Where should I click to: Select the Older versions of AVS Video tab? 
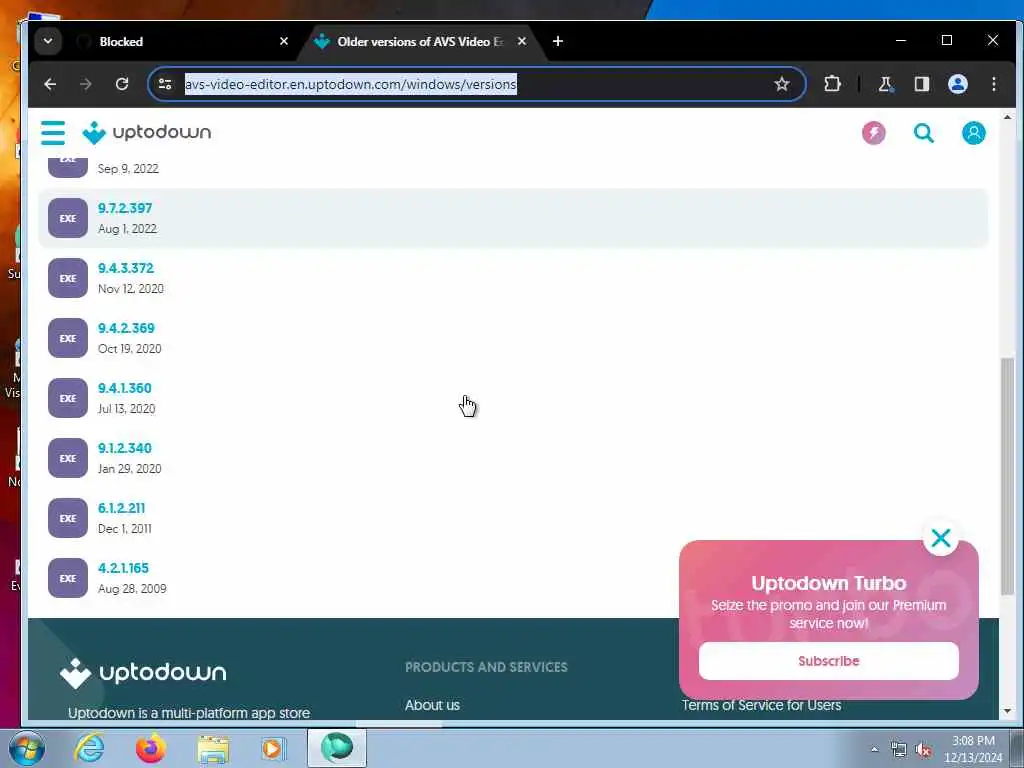420,42
